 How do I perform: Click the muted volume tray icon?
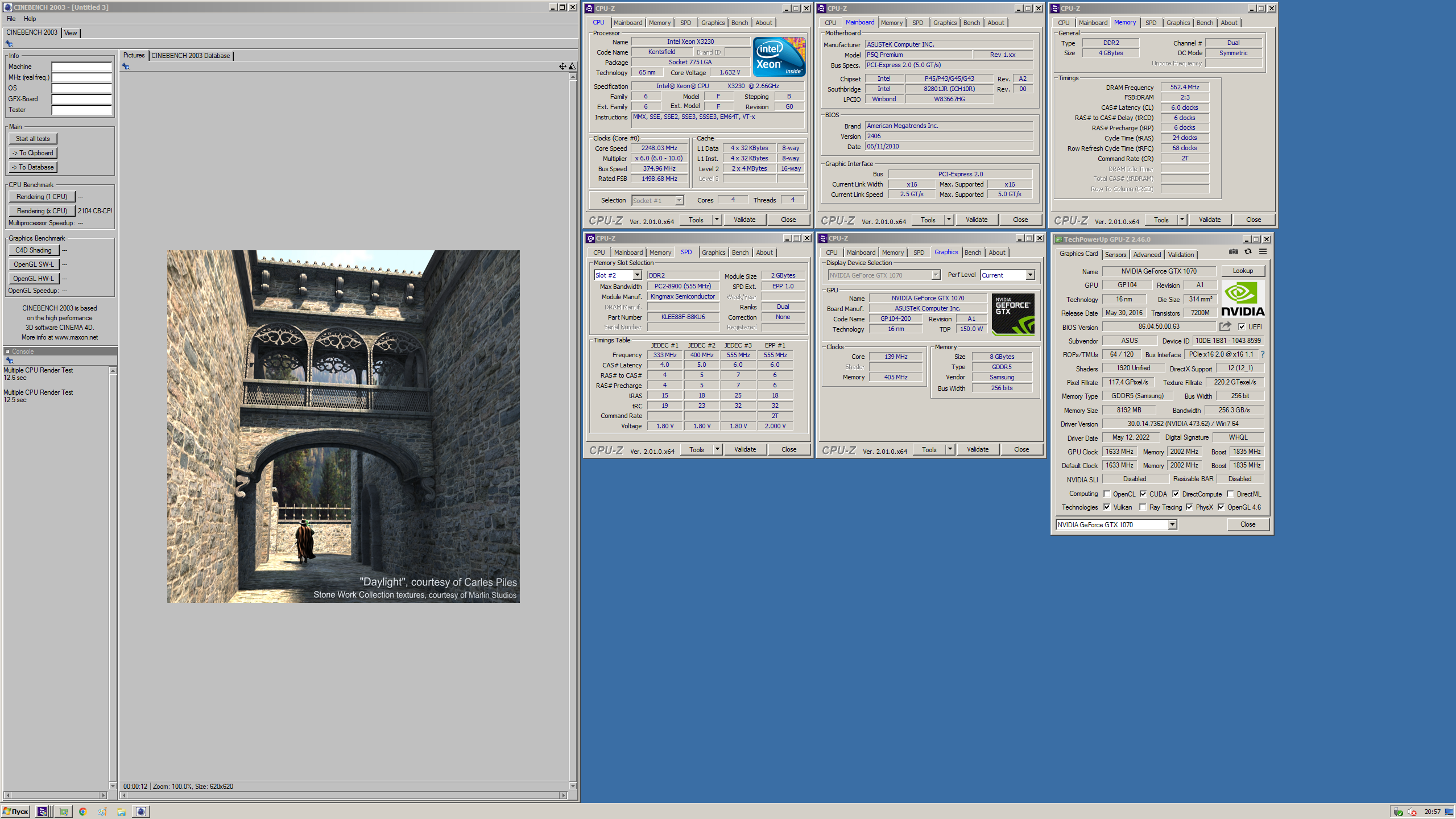[x=1412, y=812]
